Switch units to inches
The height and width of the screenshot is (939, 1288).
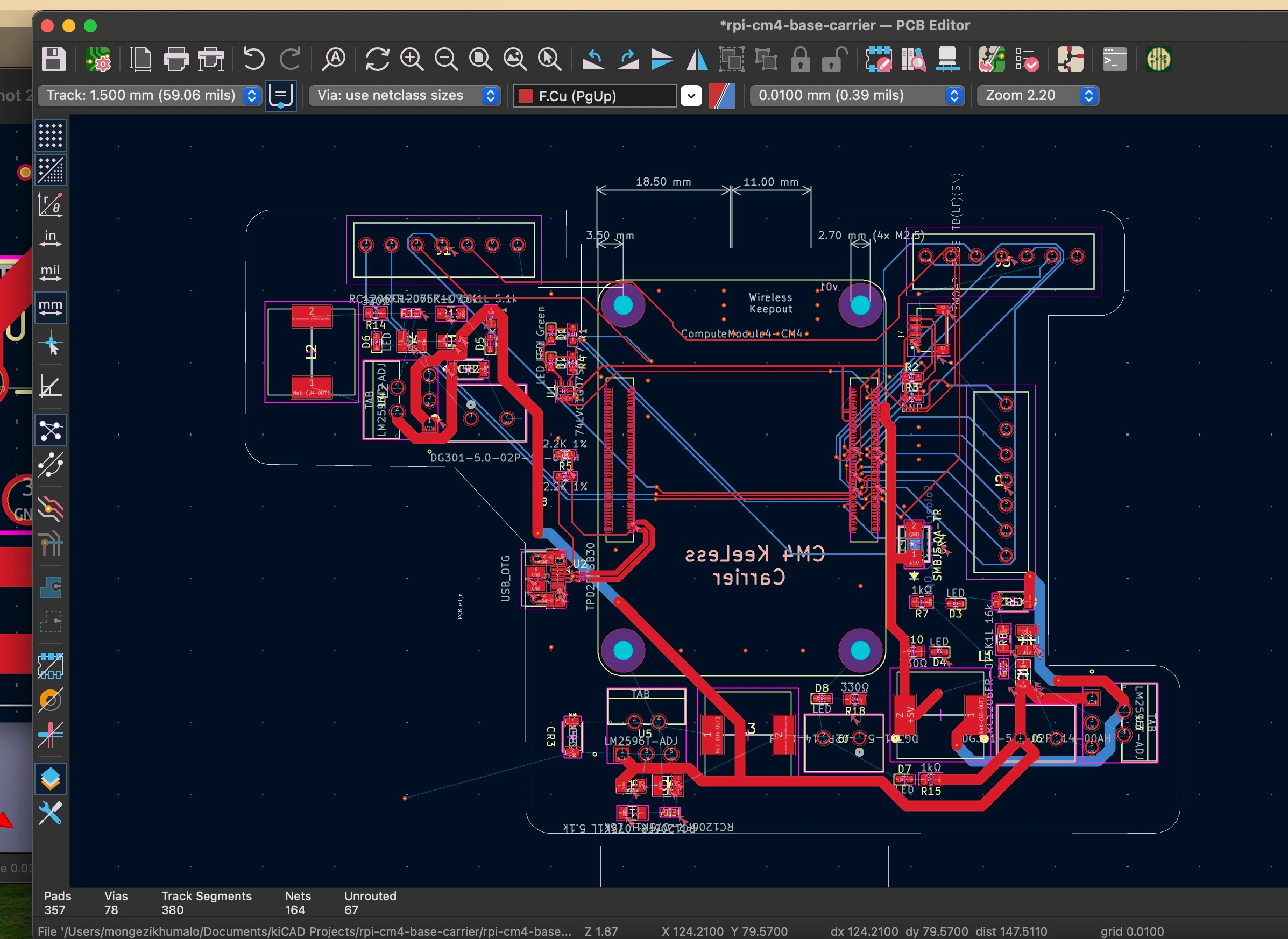51,239
